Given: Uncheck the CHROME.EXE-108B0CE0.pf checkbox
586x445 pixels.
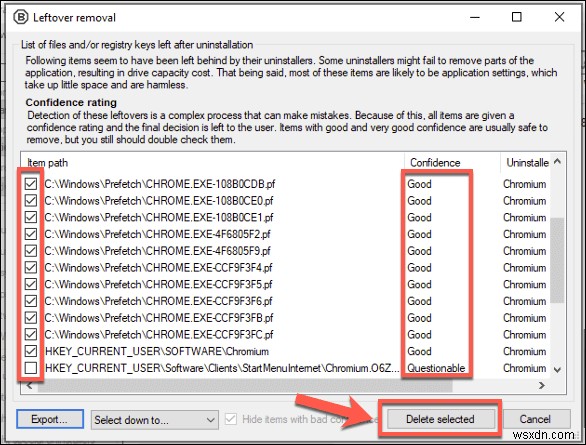Looking at the screenshot, I should pos(31,201).
